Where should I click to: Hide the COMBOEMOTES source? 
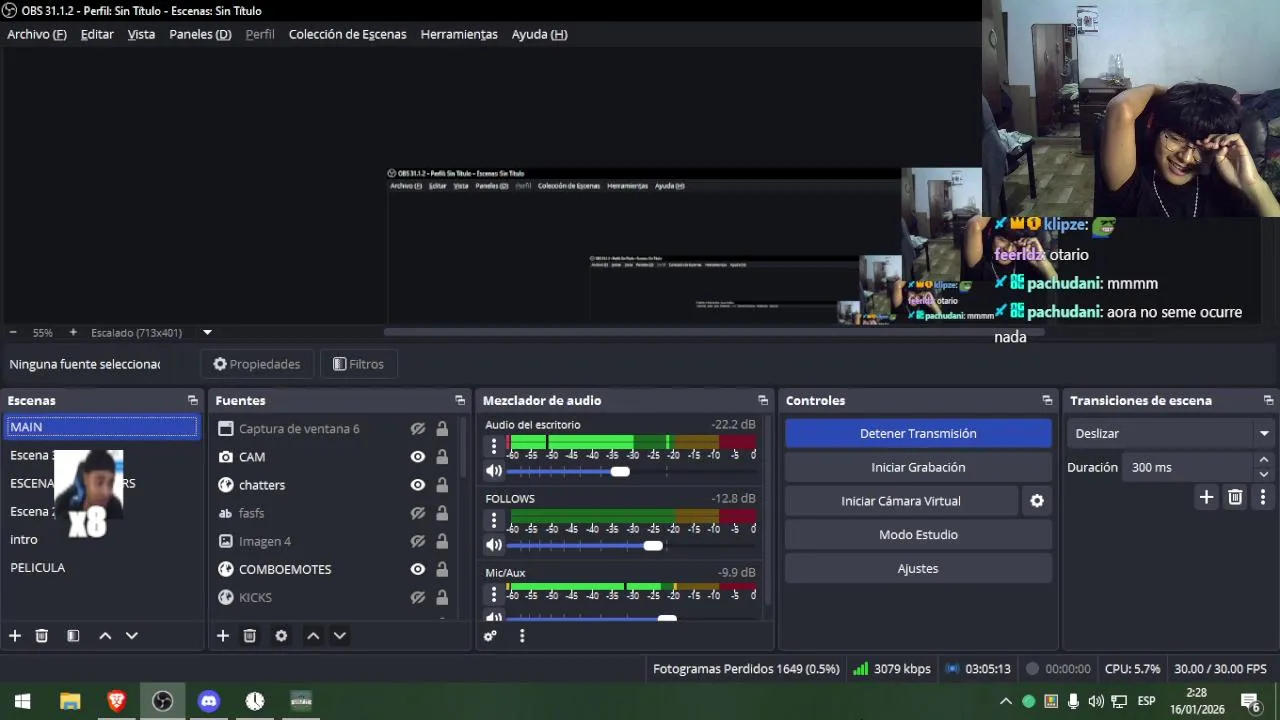418,569
